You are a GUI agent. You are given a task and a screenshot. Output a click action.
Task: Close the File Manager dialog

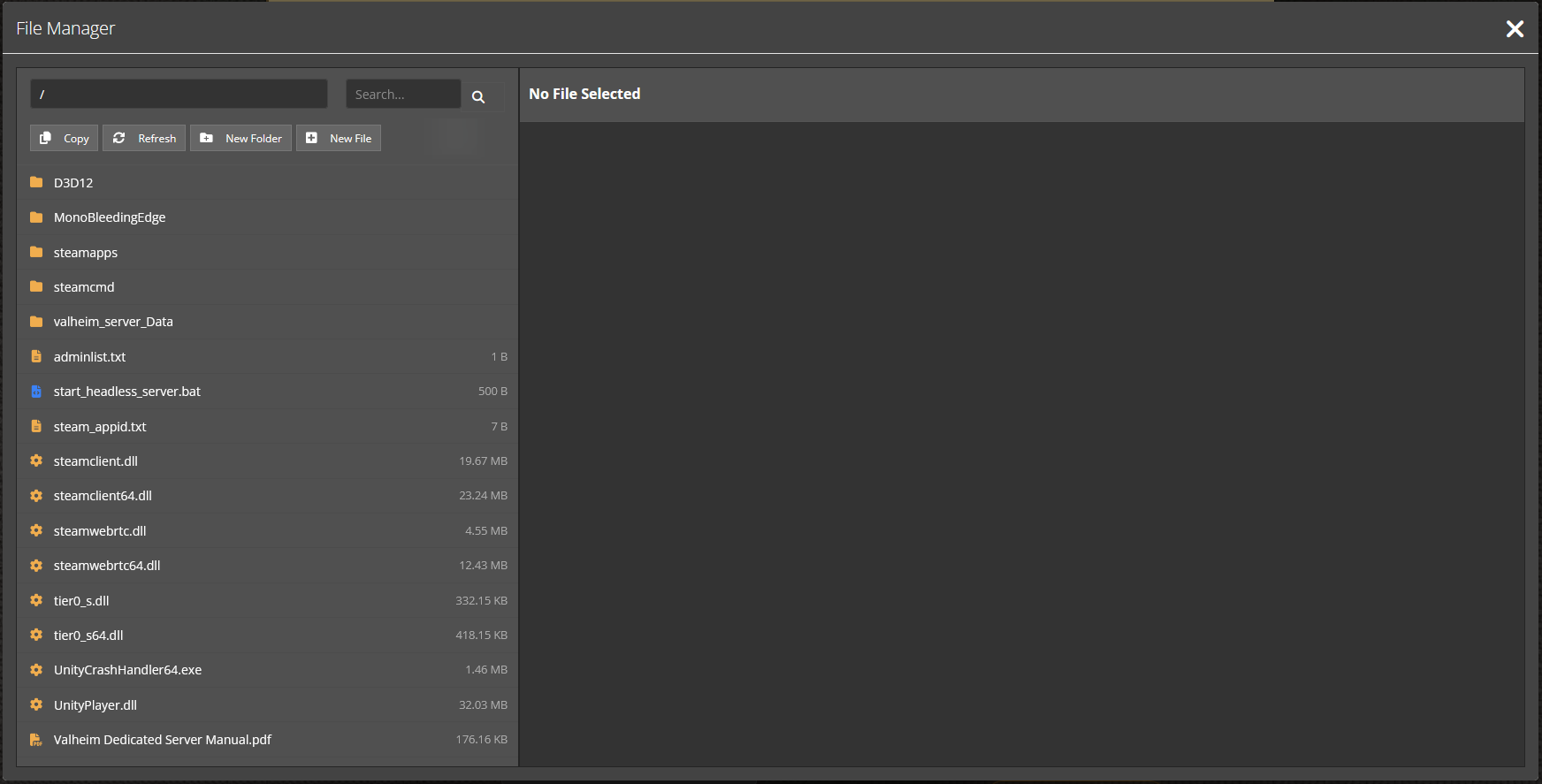click(1515, 29)
